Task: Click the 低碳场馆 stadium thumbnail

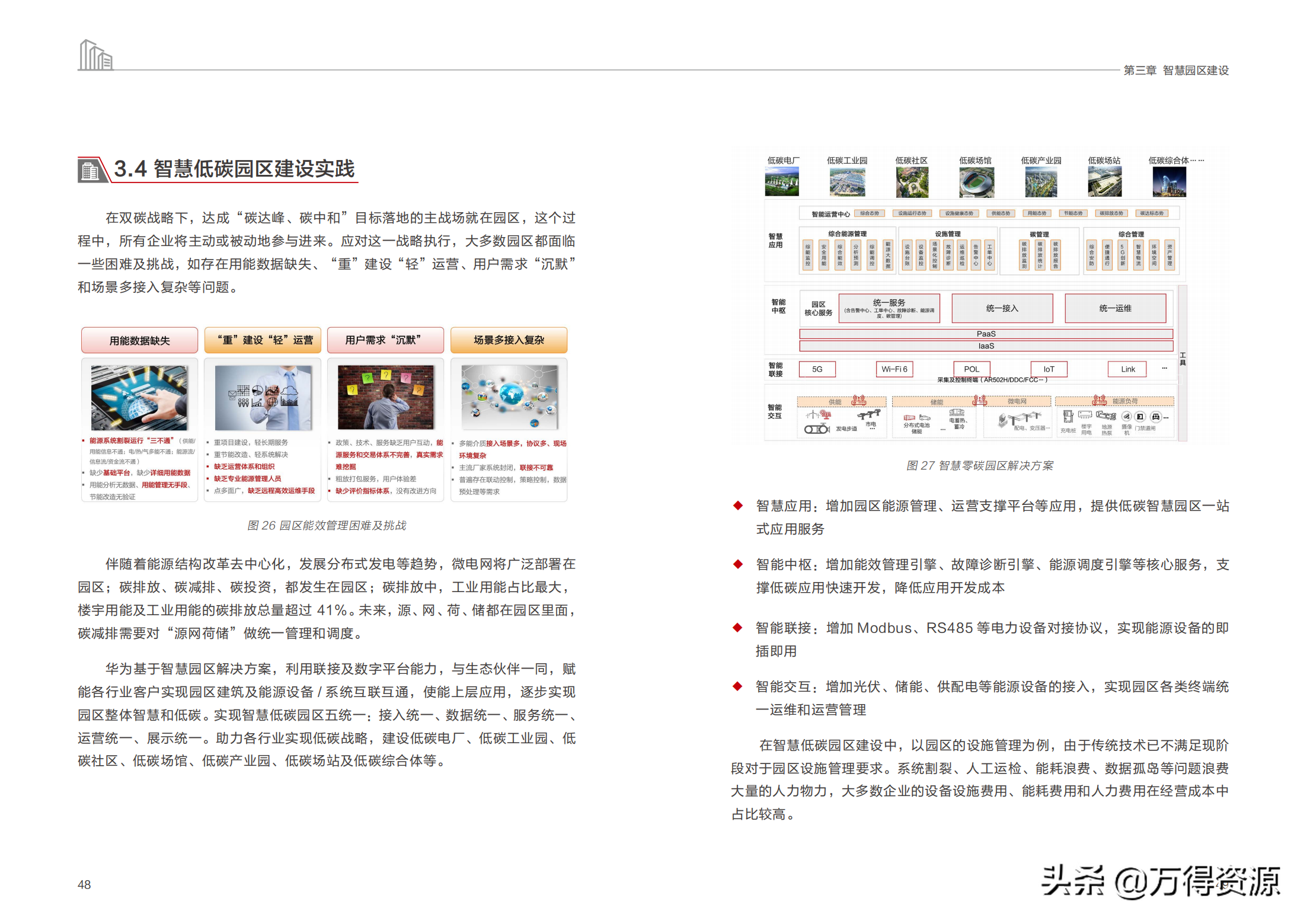Action: [976, 181]
